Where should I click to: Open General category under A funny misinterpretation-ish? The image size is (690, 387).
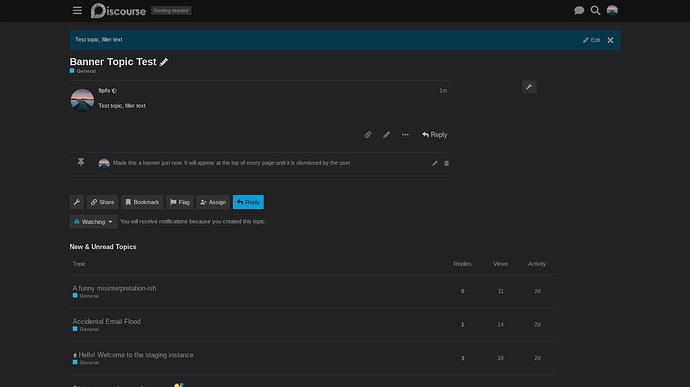[x=86, y=296]
